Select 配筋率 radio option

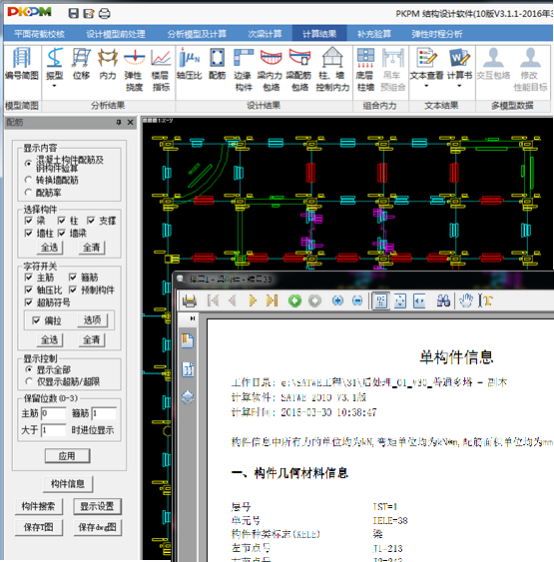click(x=28, y=192)
